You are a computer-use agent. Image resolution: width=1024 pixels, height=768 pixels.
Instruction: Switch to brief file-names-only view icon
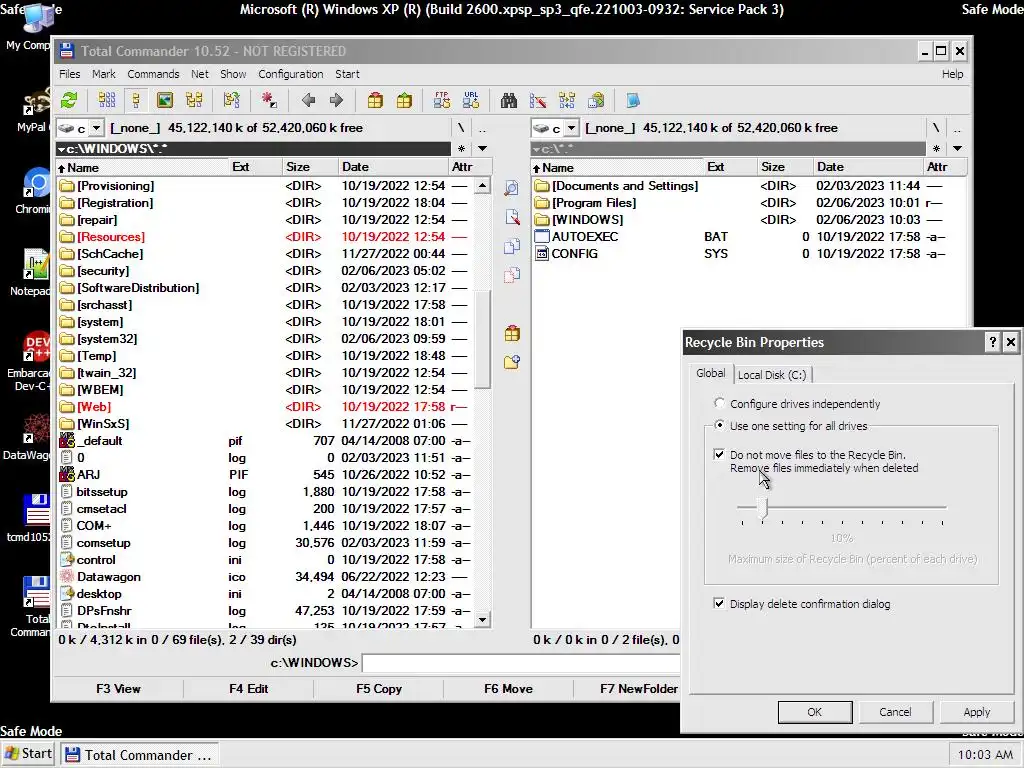[106, 101]
